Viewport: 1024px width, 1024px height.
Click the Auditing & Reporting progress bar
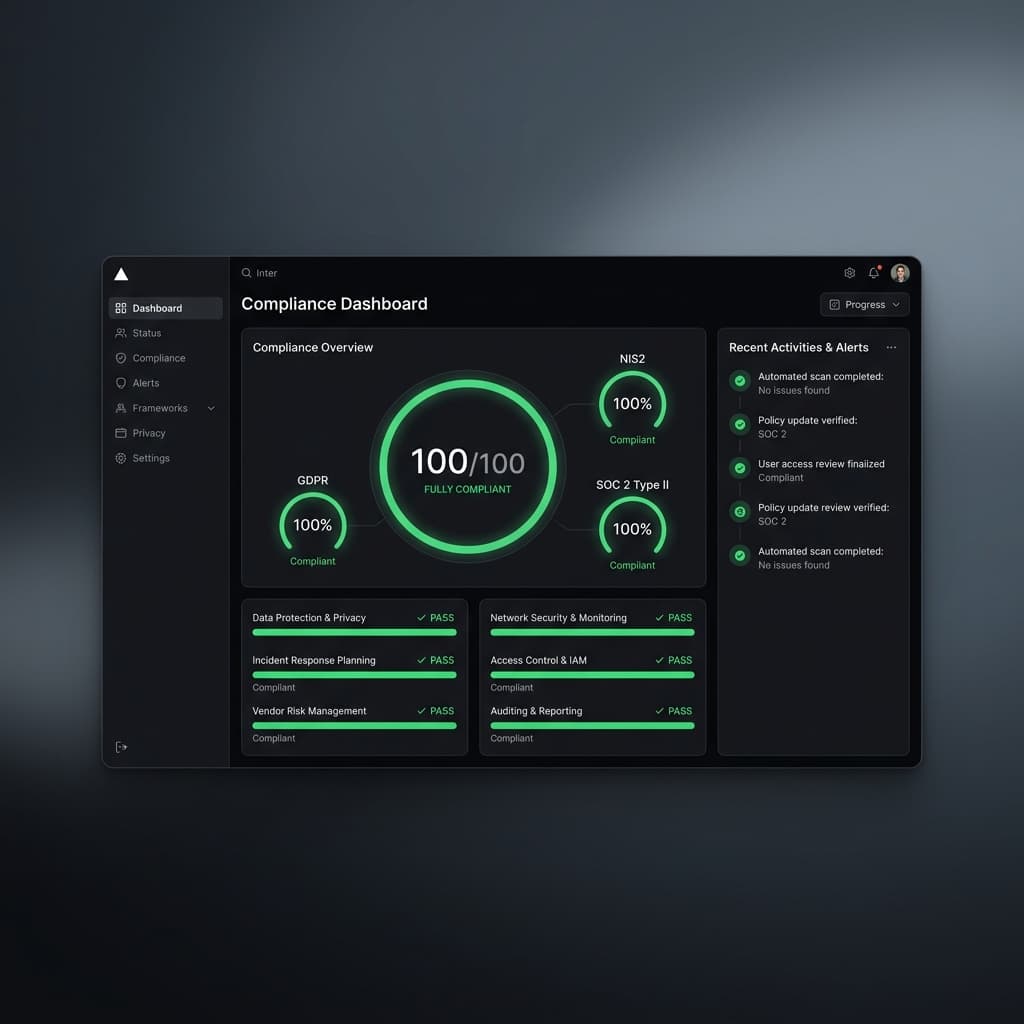[592, 726]
